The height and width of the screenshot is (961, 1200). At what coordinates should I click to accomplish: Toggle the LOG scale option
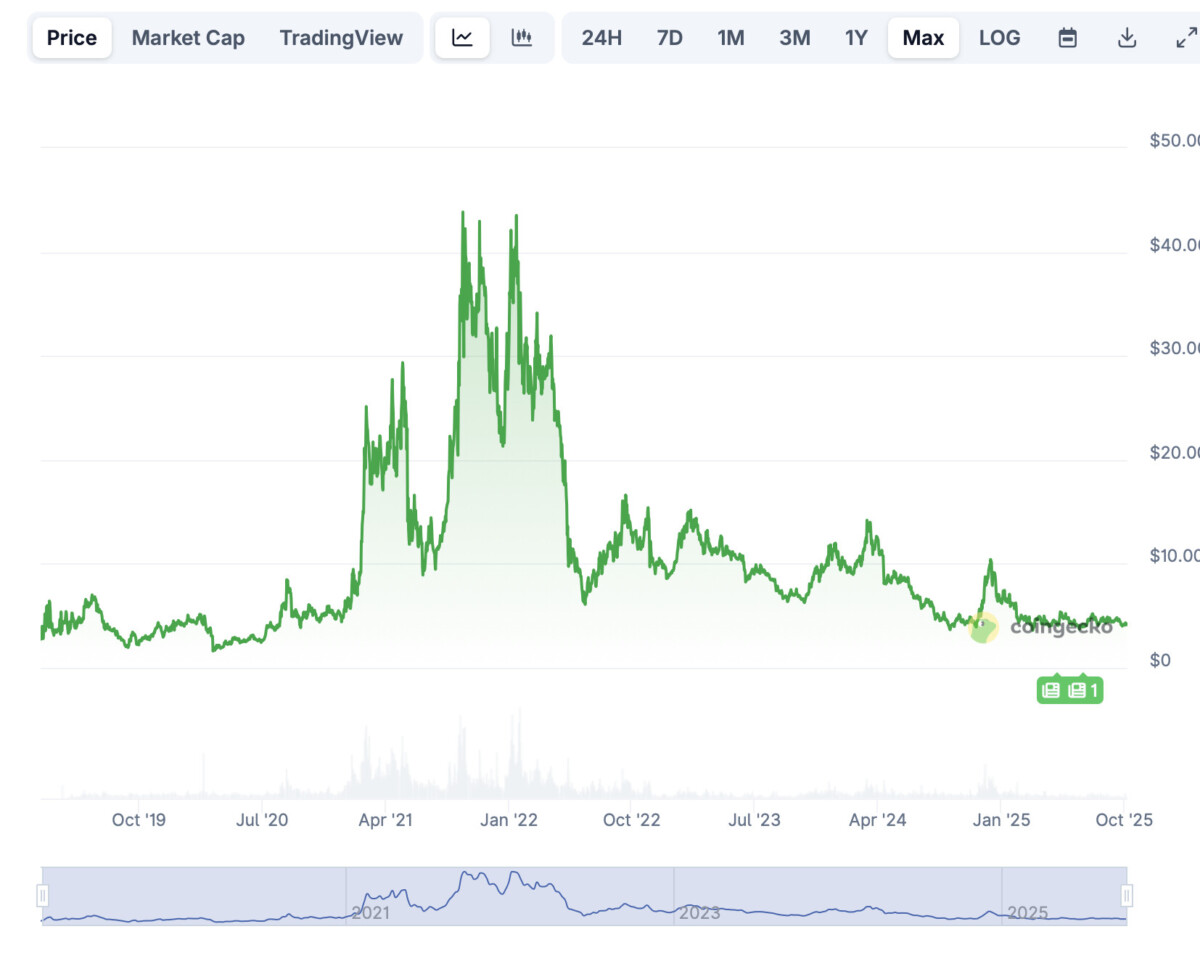pos(999,38)
